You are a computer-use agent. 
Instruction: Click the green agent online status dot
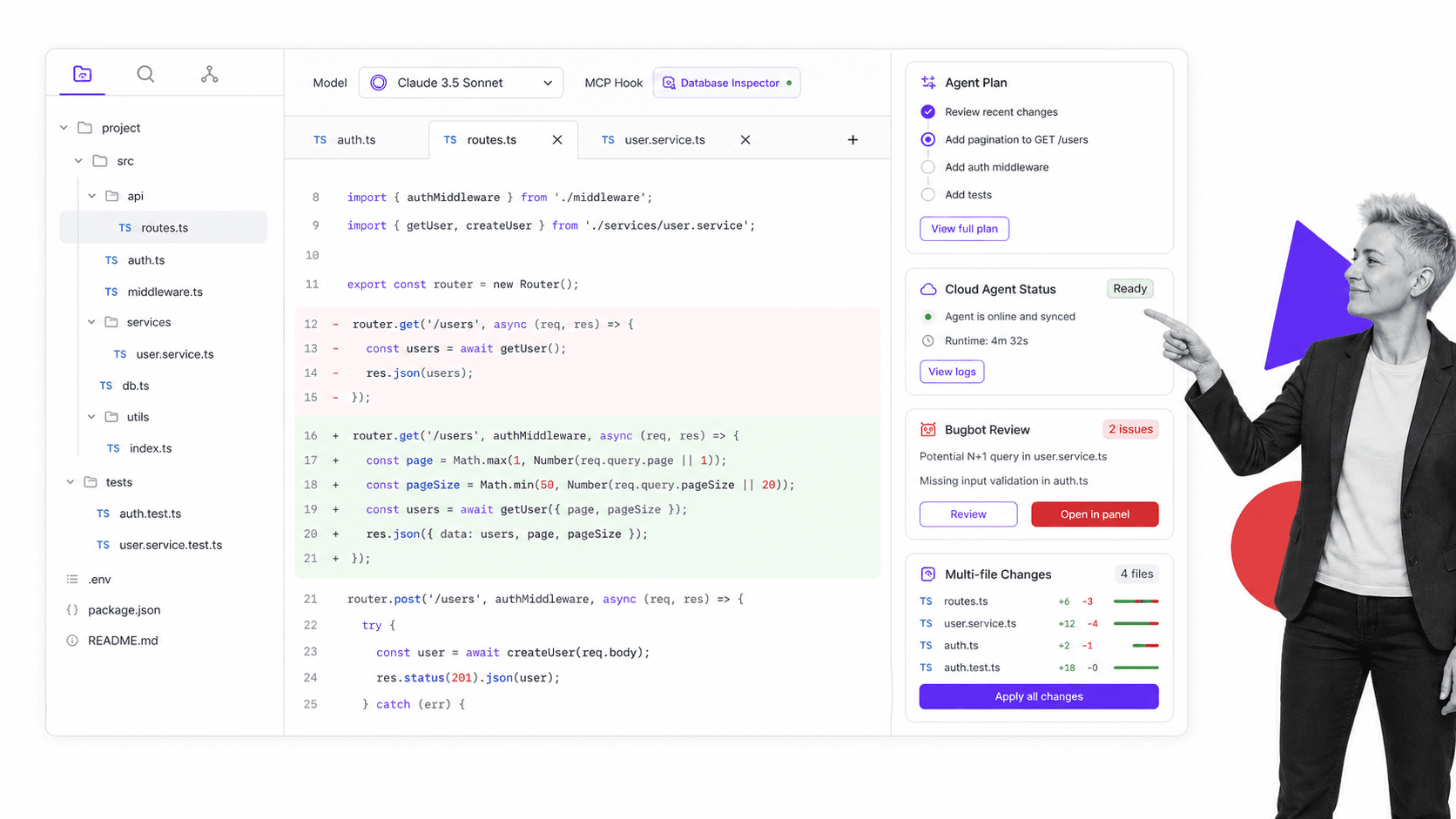coord(928,317)
